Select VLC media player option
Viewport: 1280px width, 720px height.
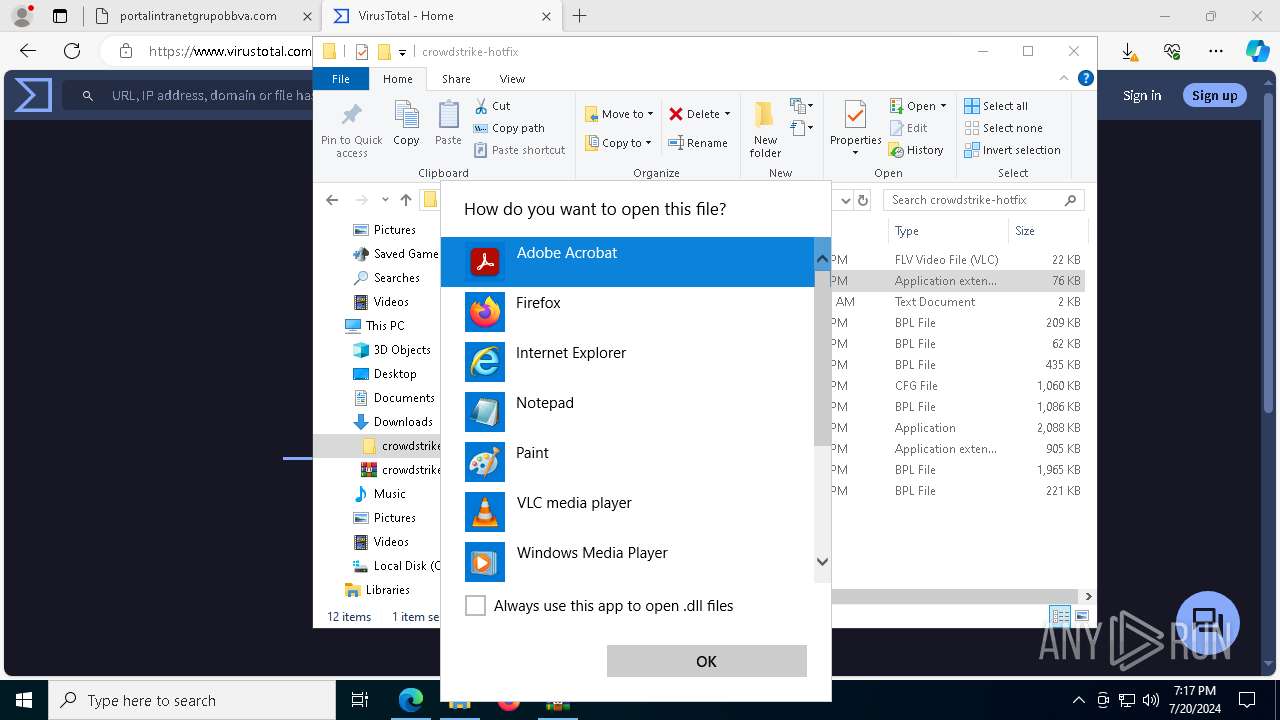628,512
